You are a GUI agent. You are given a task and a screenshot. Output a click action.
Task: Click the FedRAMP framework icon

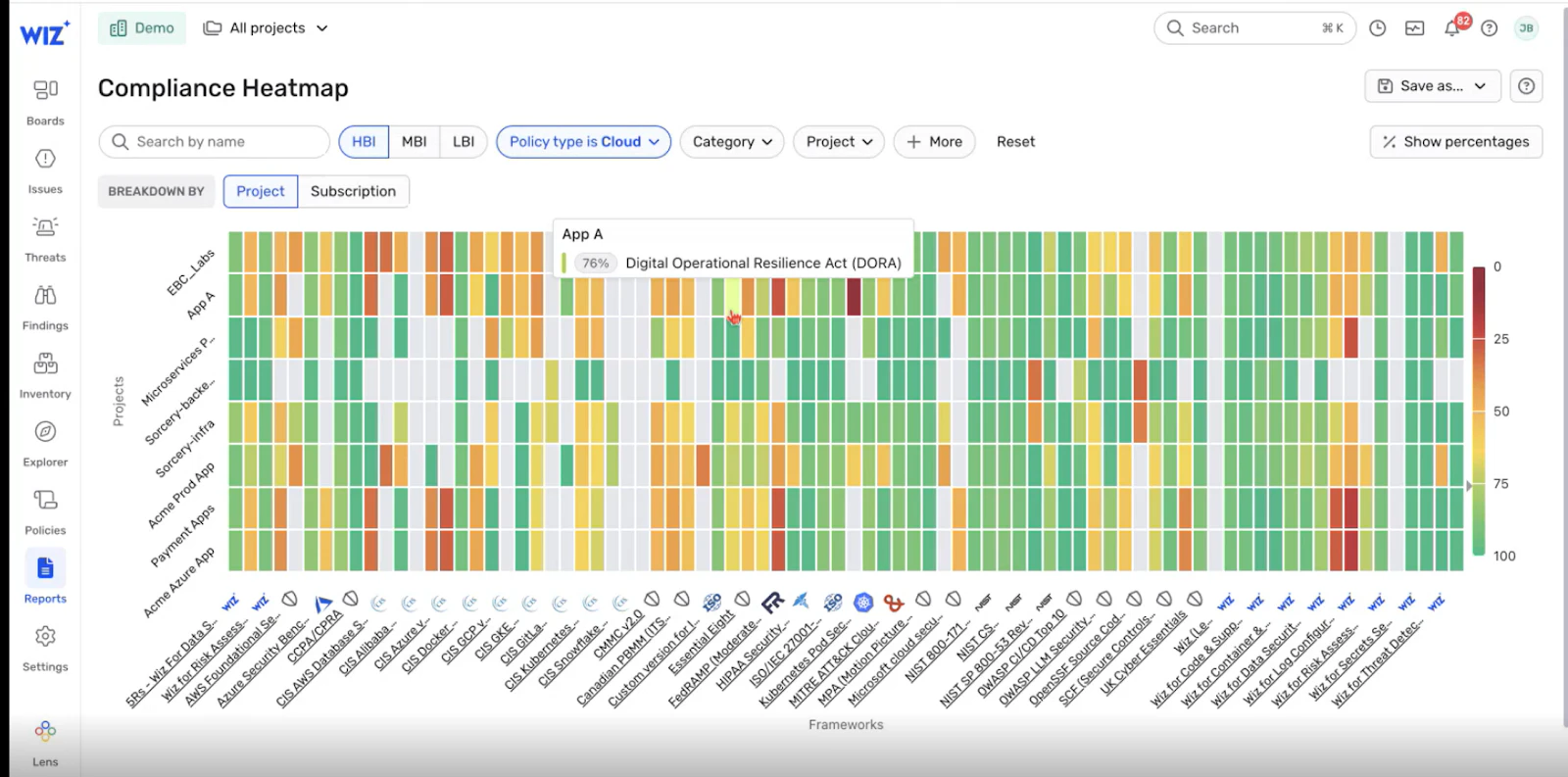[x=773, y=602]
